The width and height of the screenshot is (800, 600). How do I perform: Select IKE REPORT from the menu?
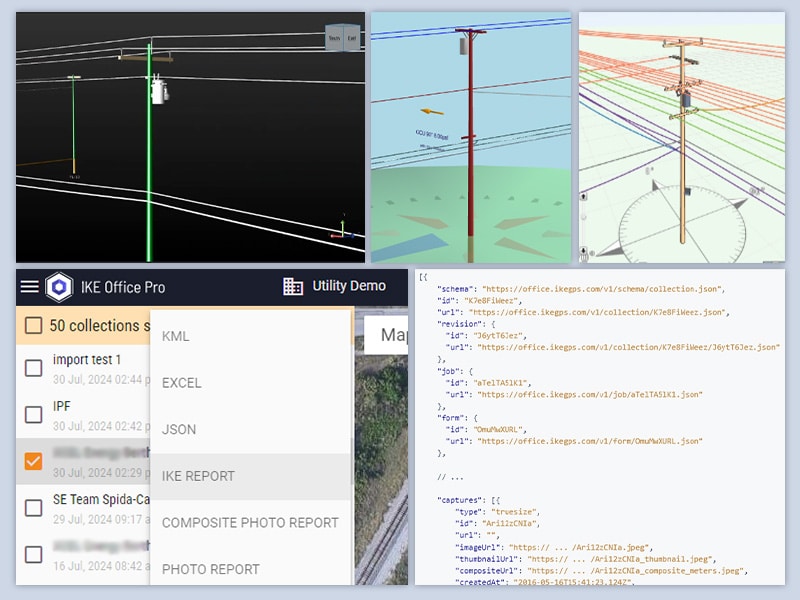(x=198, y=476)
